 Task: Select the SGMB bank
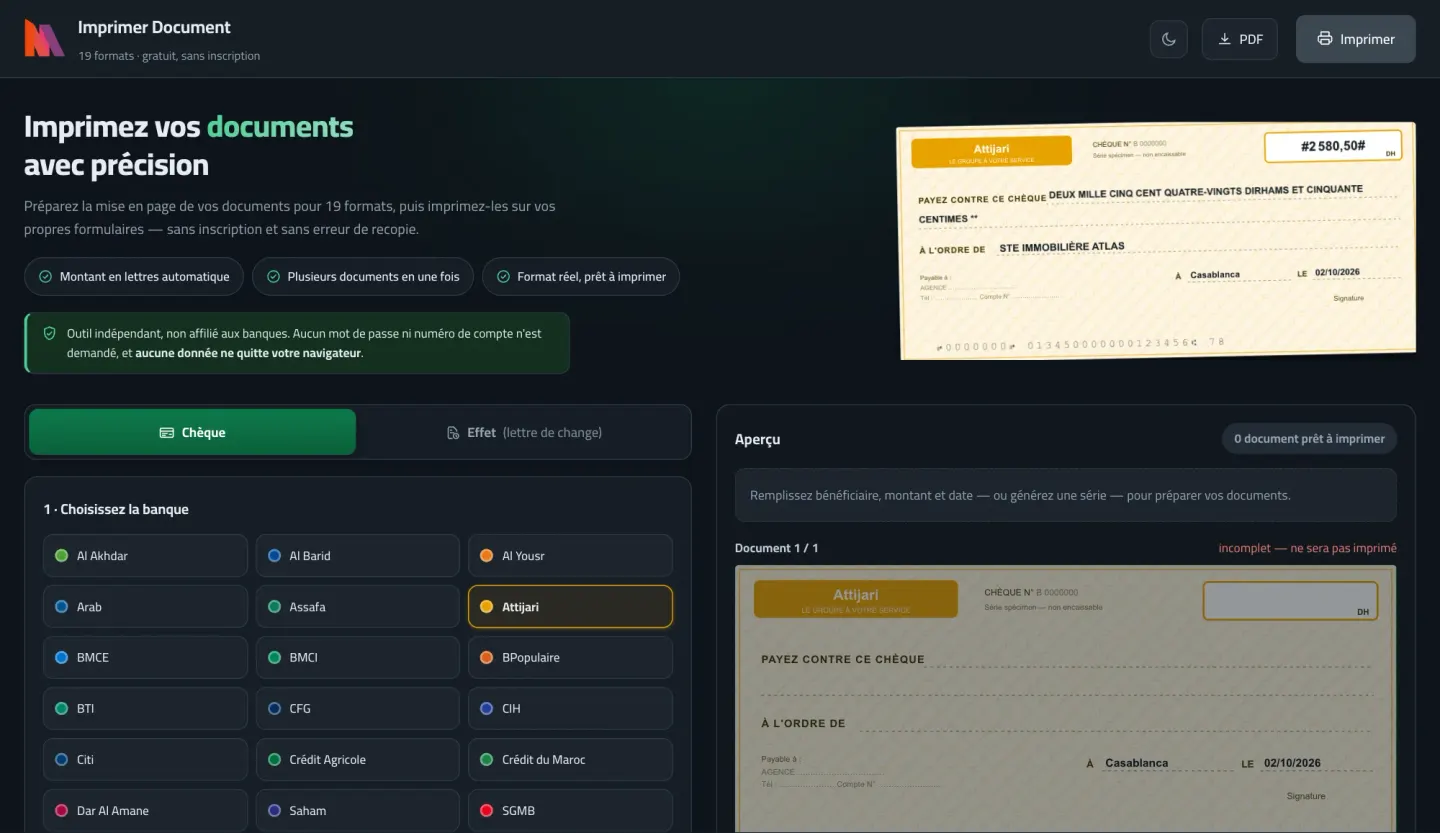[x=570, y=810]
